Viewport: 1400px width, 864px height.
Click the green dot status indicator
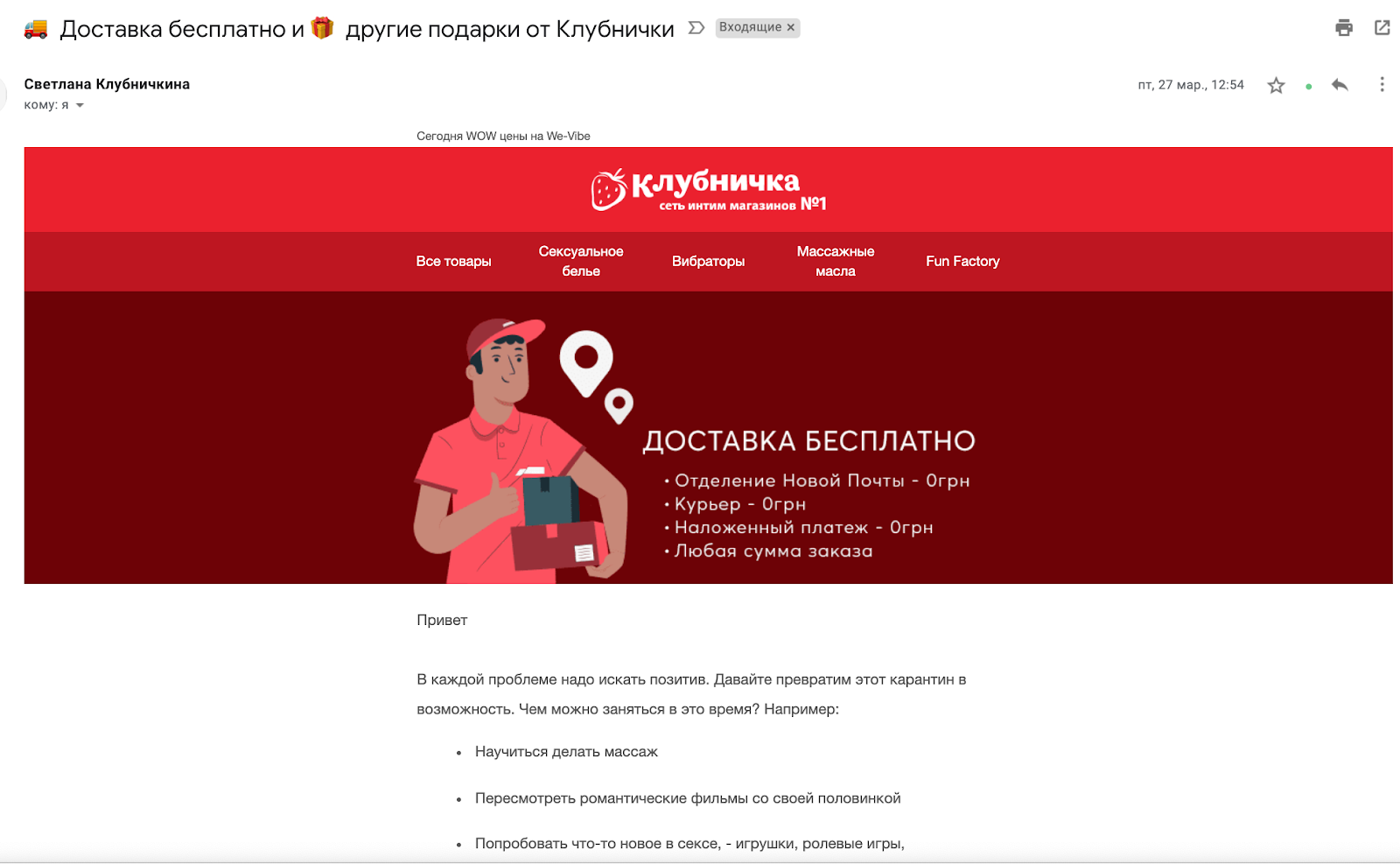pos(1308,87)
